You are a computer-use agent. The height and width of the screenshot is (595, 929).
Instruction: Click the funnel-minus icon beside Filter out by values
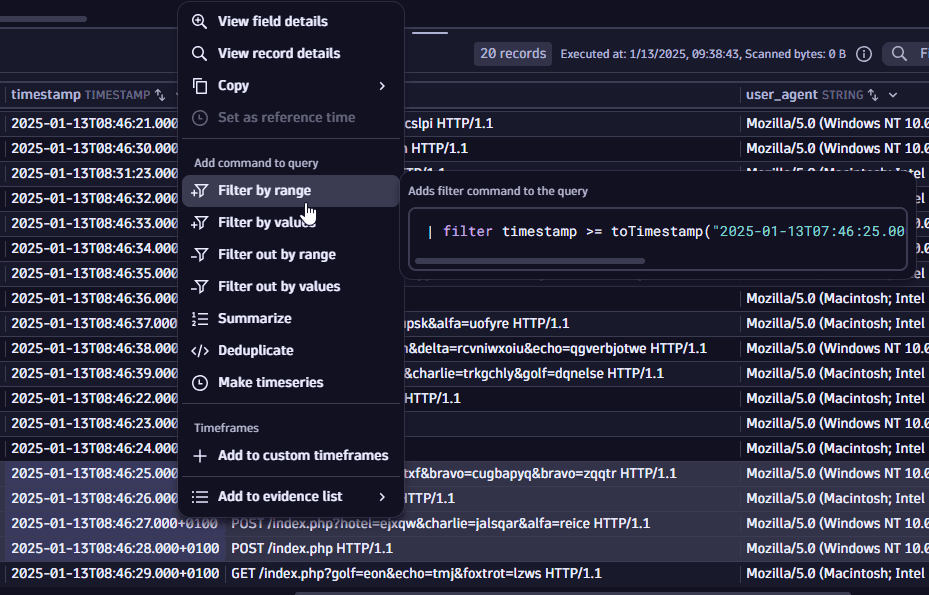coord(200,286)
